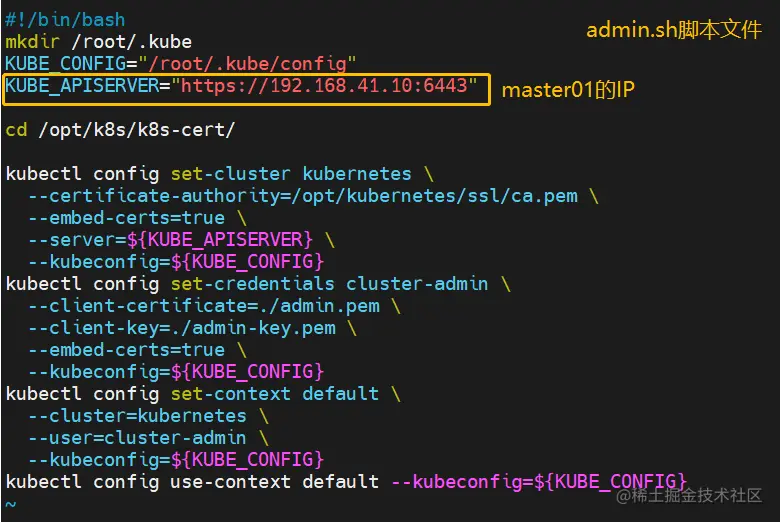Viewport: 780px width, 522px height.
Task: Place cursor on cd /opt/k8s/k8s-cert/ line
Action: point(120,129)
